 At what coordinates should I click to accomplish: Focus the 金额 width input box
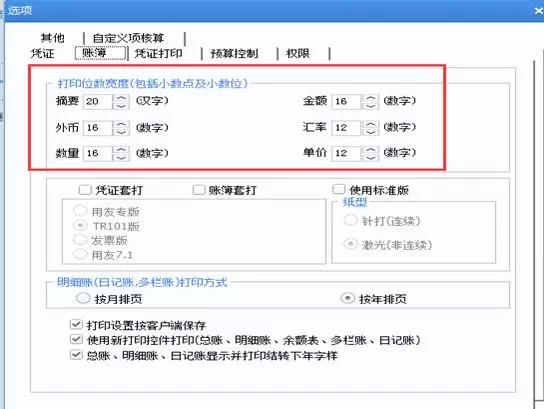346,101
